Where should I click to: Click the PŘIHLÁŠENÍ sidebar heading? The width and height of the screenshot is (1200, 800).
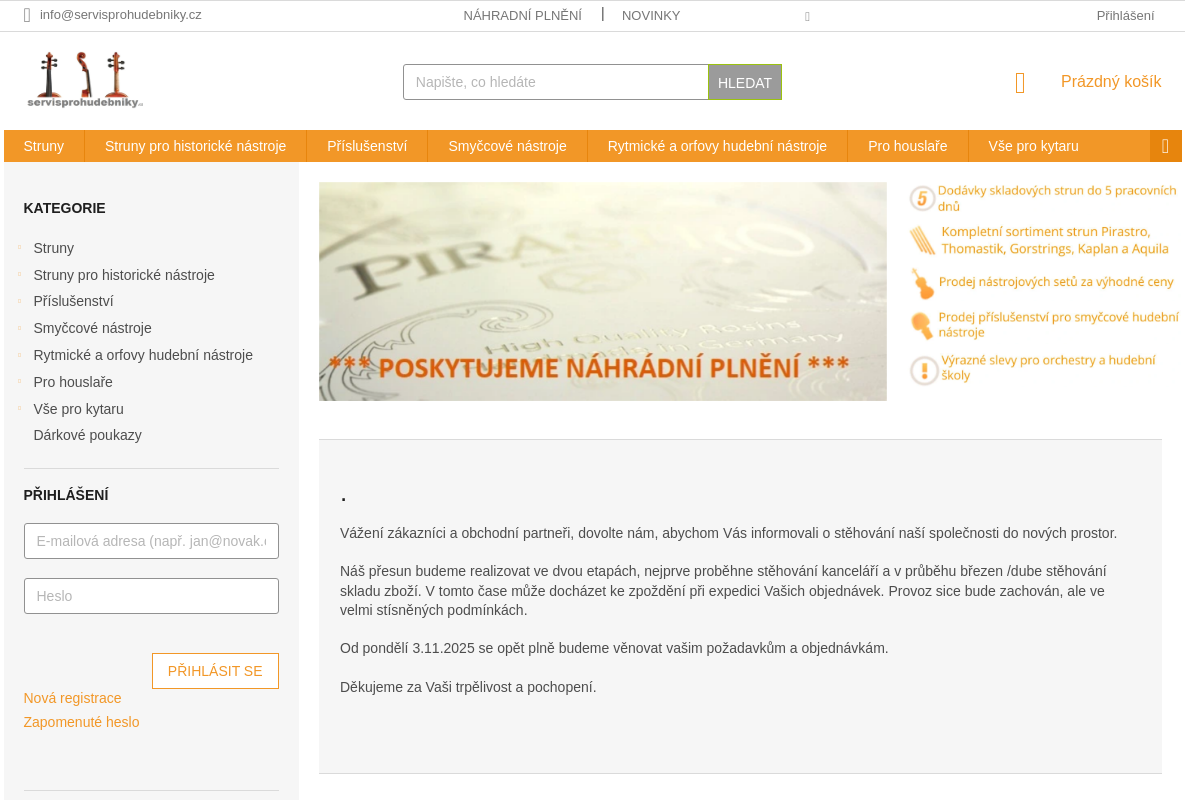click(66, 495)
